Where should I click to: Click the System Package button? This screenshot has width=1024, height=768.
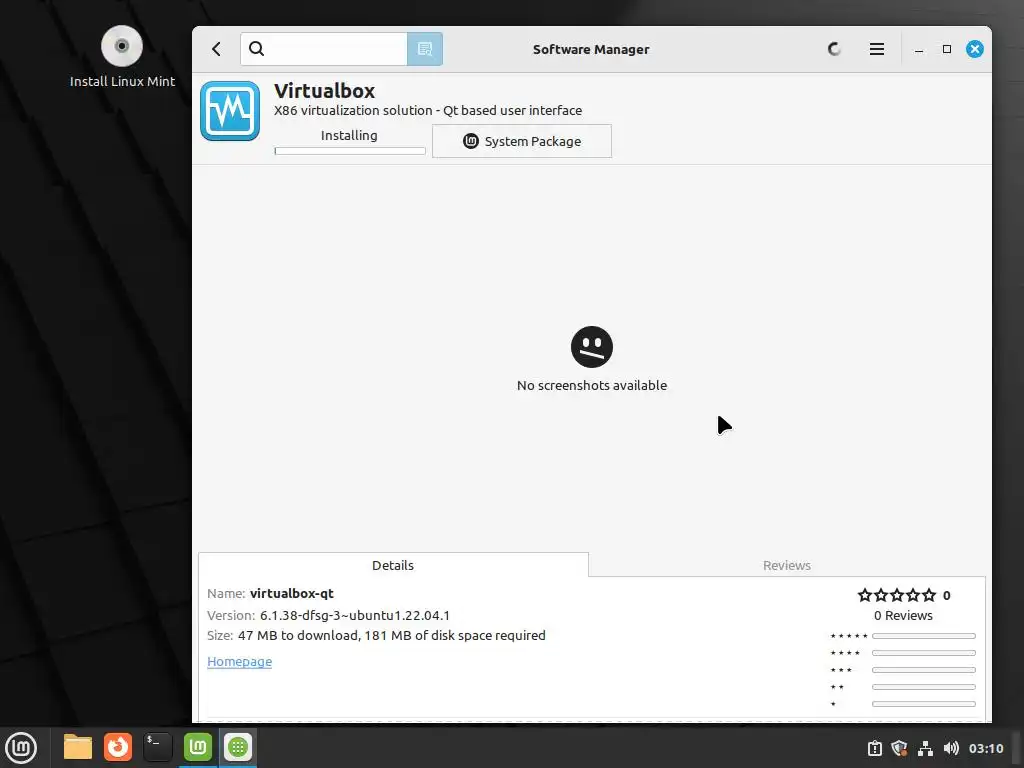tap(522, 141)
